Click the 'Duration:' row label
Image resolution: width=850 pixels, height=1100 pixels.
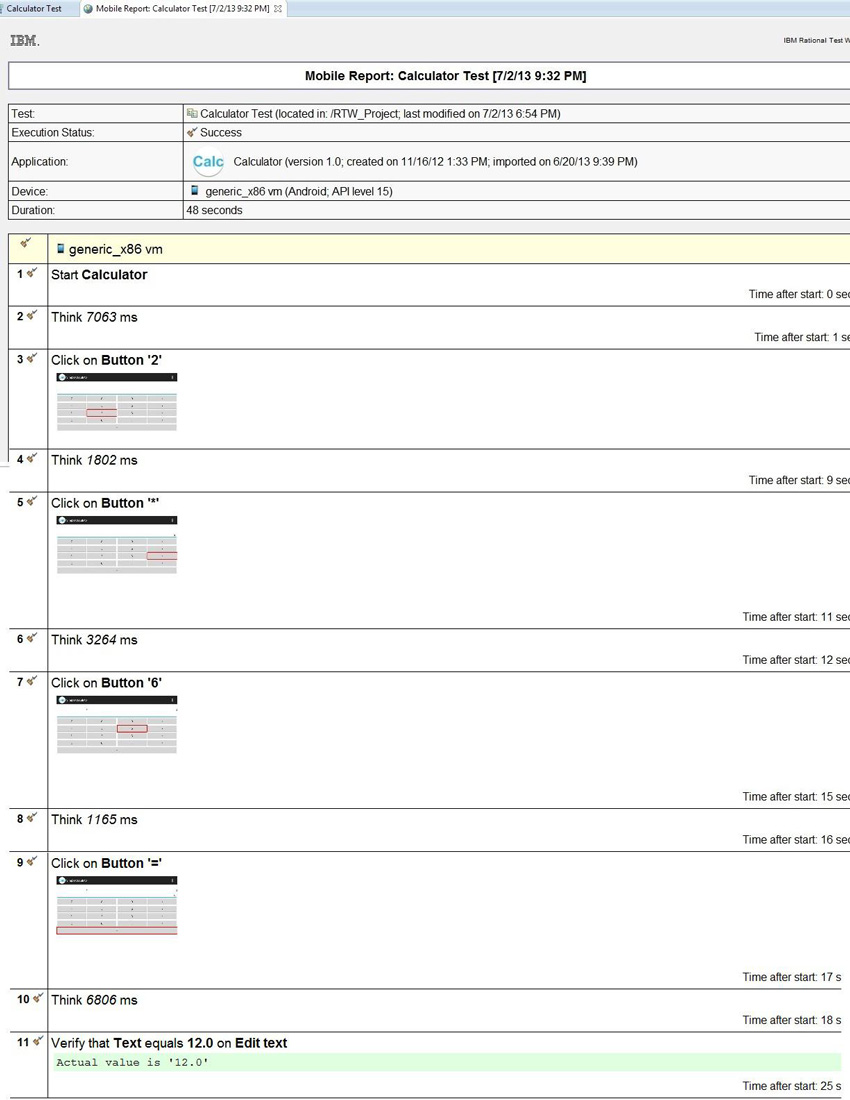coord(33,210)
